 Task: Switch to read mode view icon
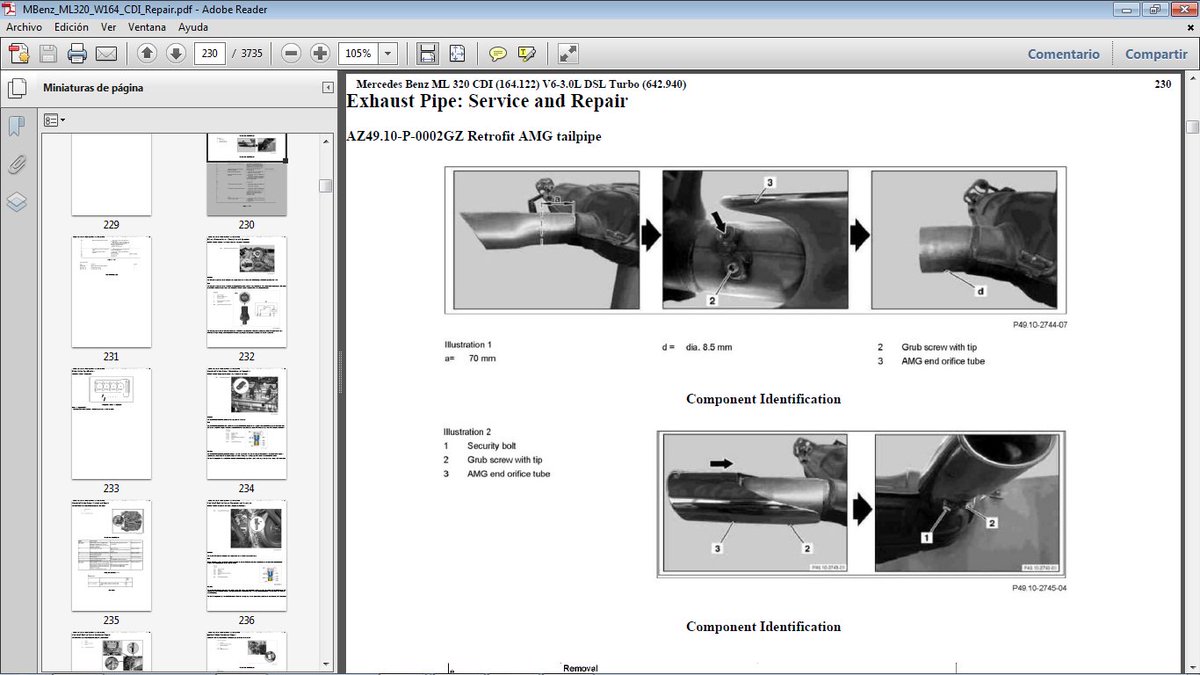(567, 54)
